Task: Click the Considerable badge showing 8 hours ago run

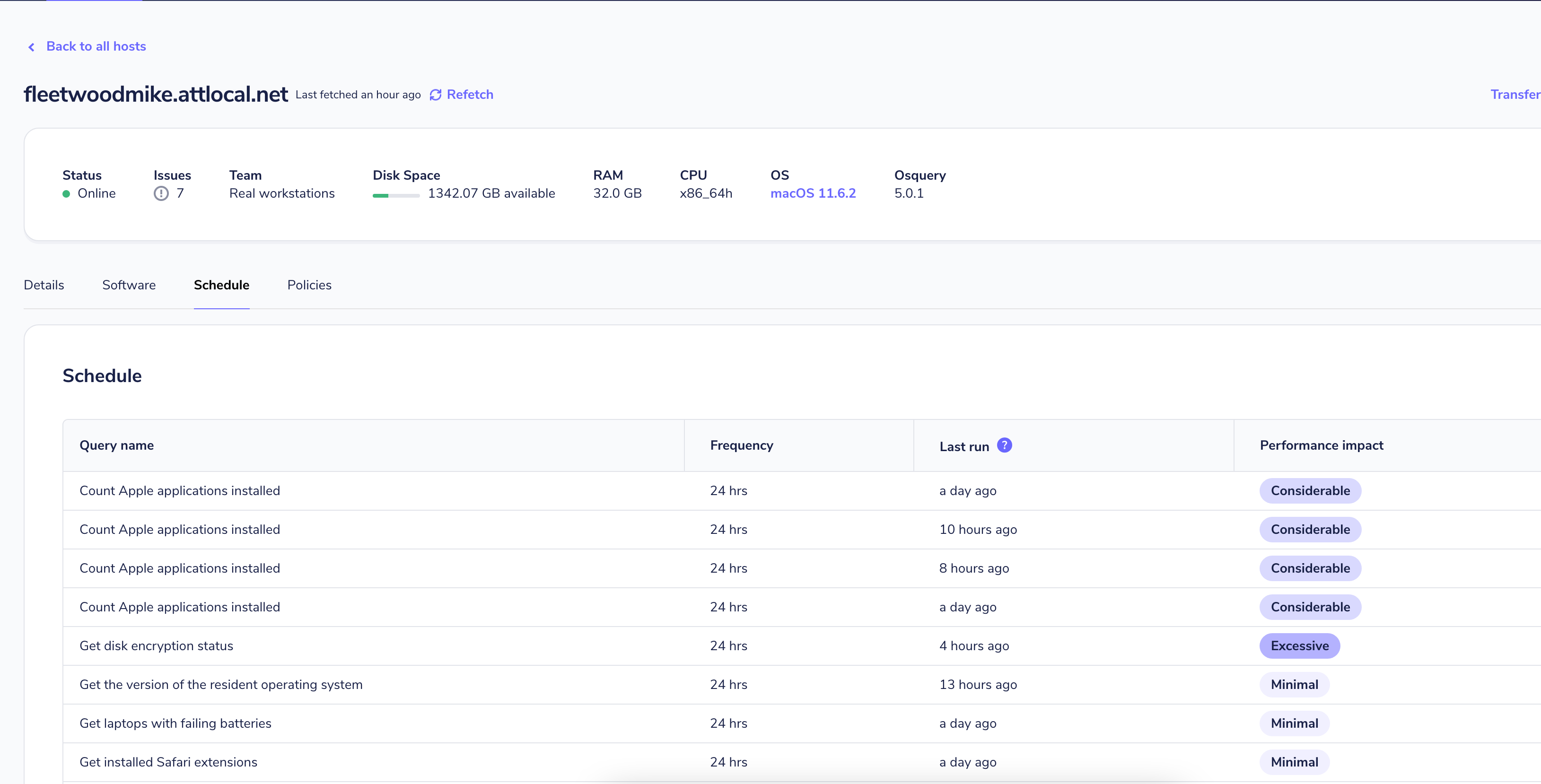Action: [1310, 568]
